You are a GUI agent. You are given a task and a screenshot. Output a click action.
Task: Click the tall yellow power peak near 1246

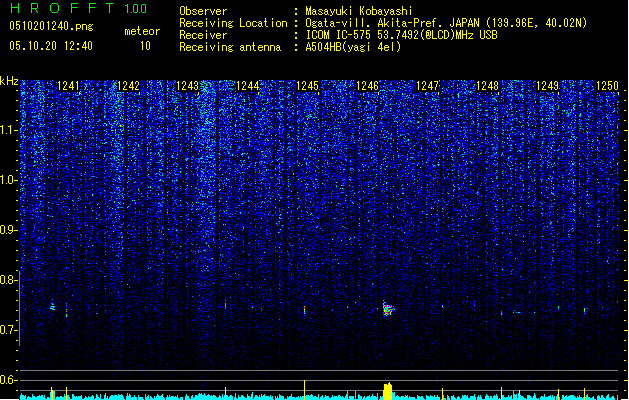388,391
